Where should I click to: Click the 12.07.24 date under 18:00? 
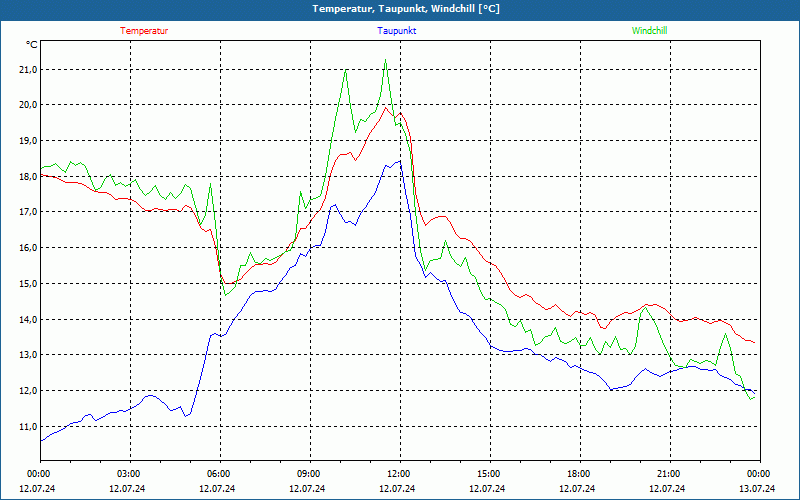pos(577,488)
